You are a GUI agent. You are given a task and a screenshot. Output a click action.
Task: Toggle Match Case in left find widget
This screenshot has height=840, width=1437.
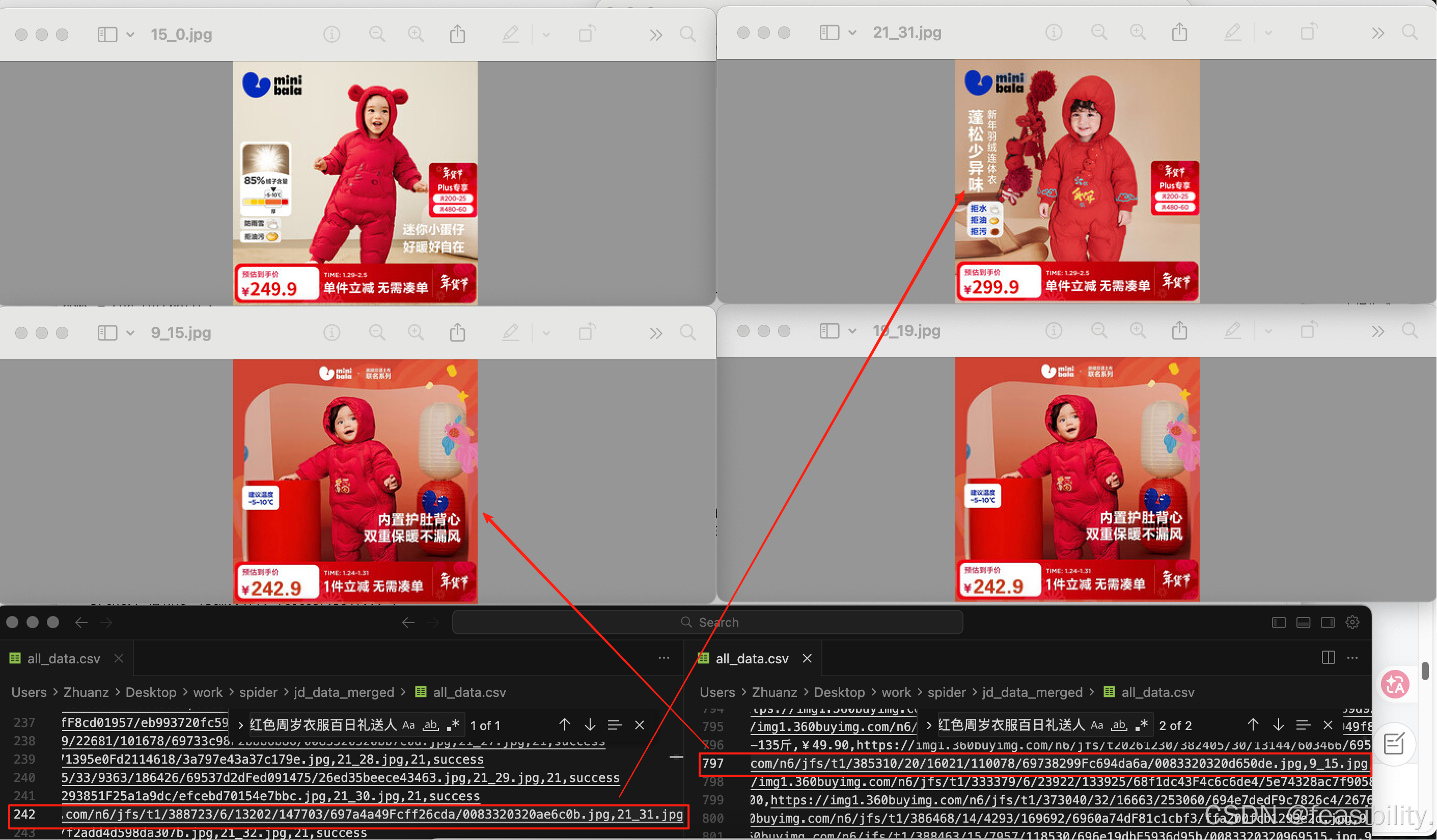[408, 725]
